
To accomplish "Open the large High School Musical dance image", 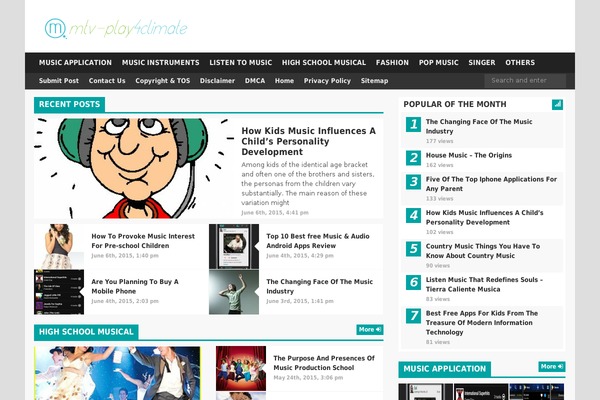I will coord(117,373).
